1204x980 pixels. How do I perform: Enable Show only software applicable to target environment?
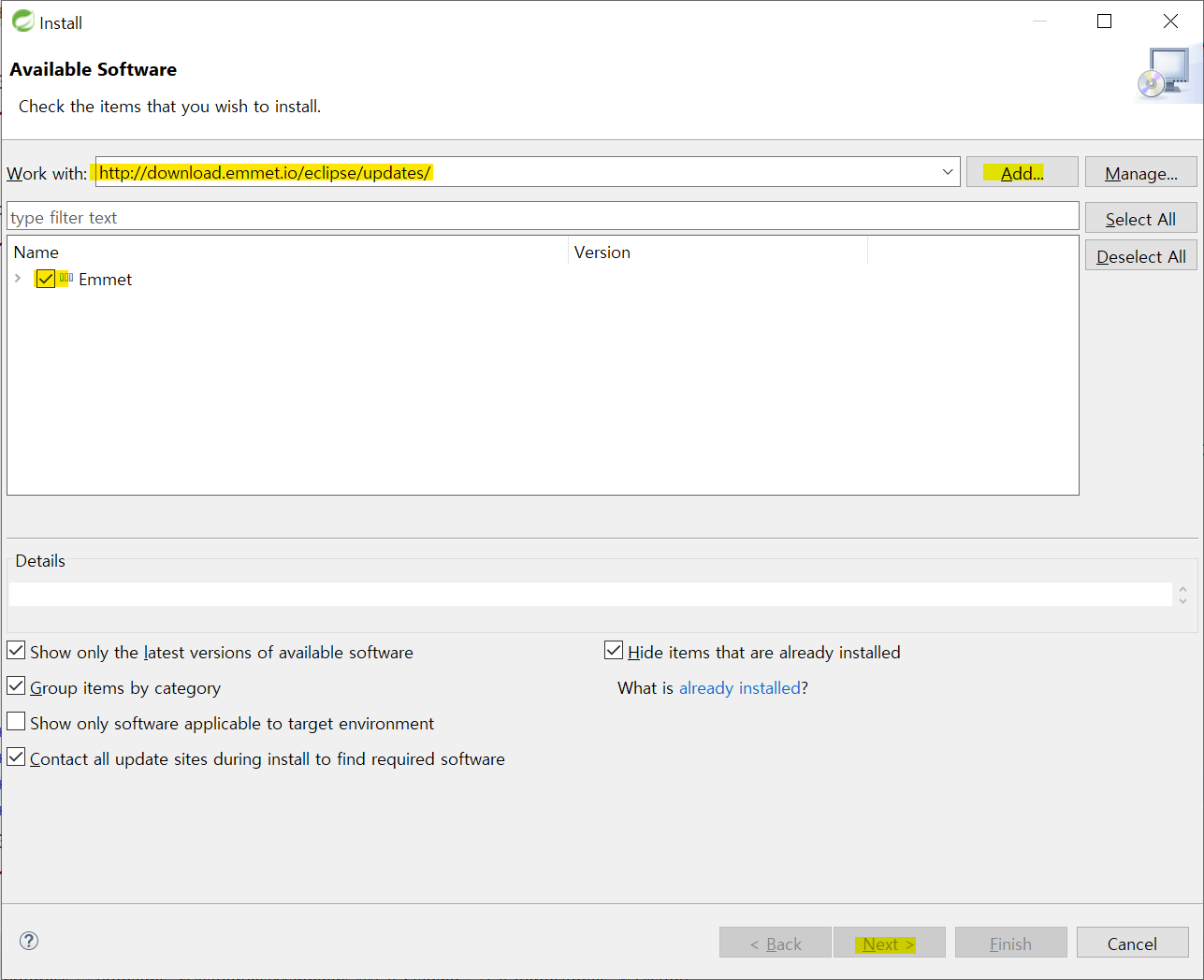point(16,722)
